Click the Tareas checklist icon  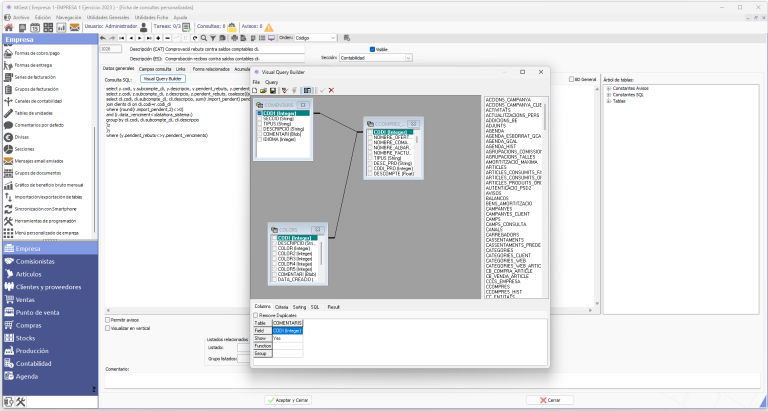(186, 27)
